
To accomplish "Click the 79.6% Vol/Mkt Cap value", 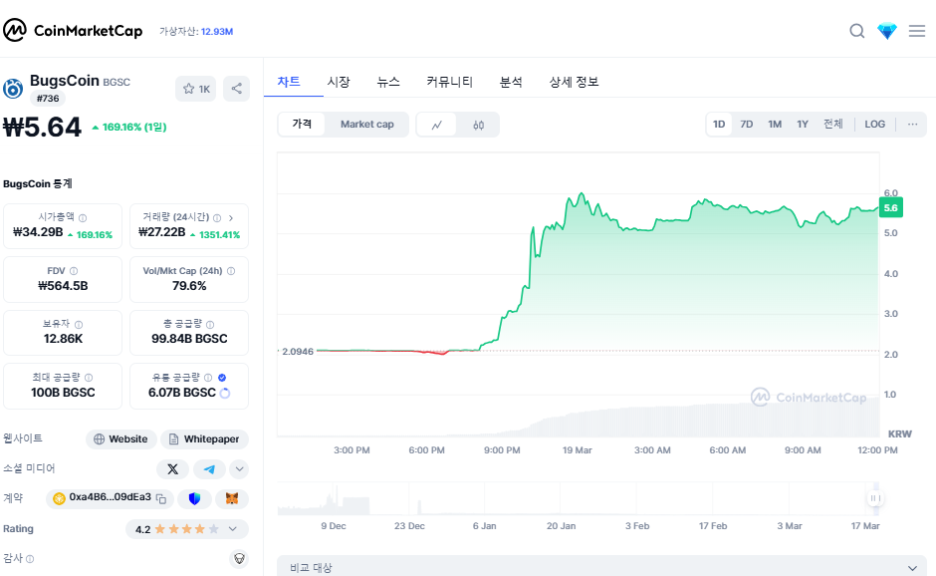I will pyautogui.click(x=189, y=286).
